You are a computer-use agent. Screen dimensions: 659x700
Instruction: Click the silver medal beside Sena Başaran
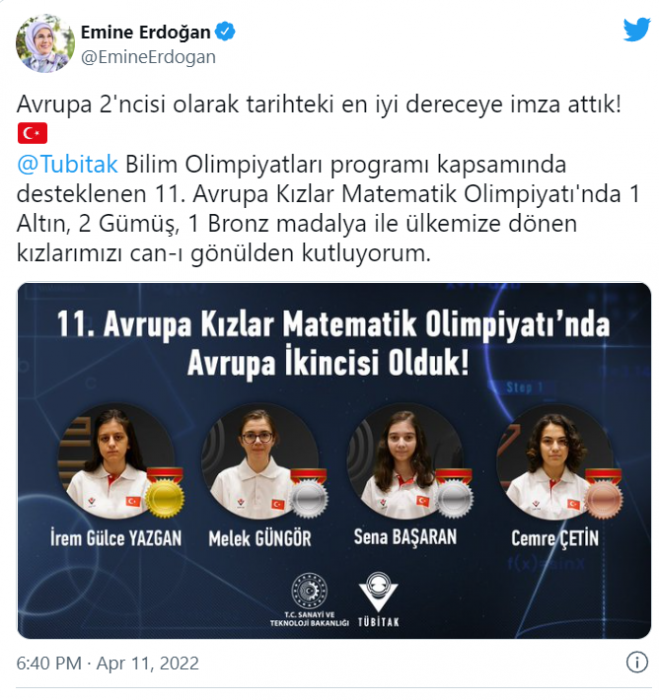tap(454, 493)
